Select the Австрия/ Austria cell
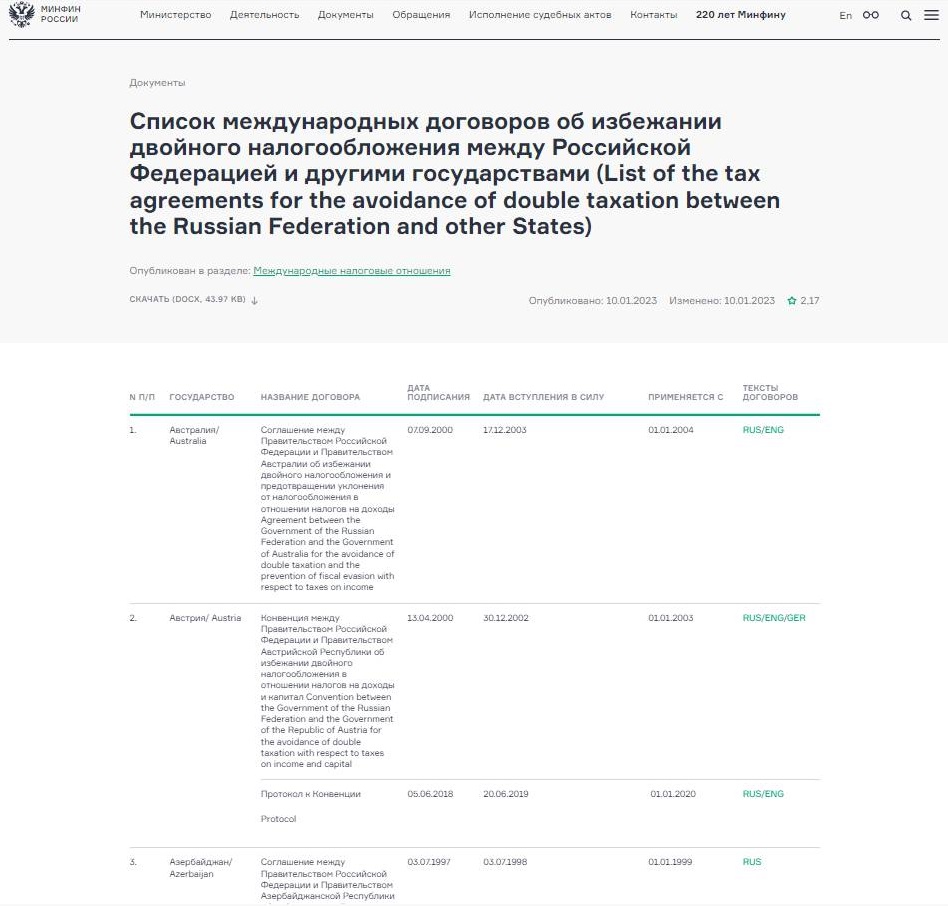This screenshot has width=948, height=906. (x=205, y=618)
